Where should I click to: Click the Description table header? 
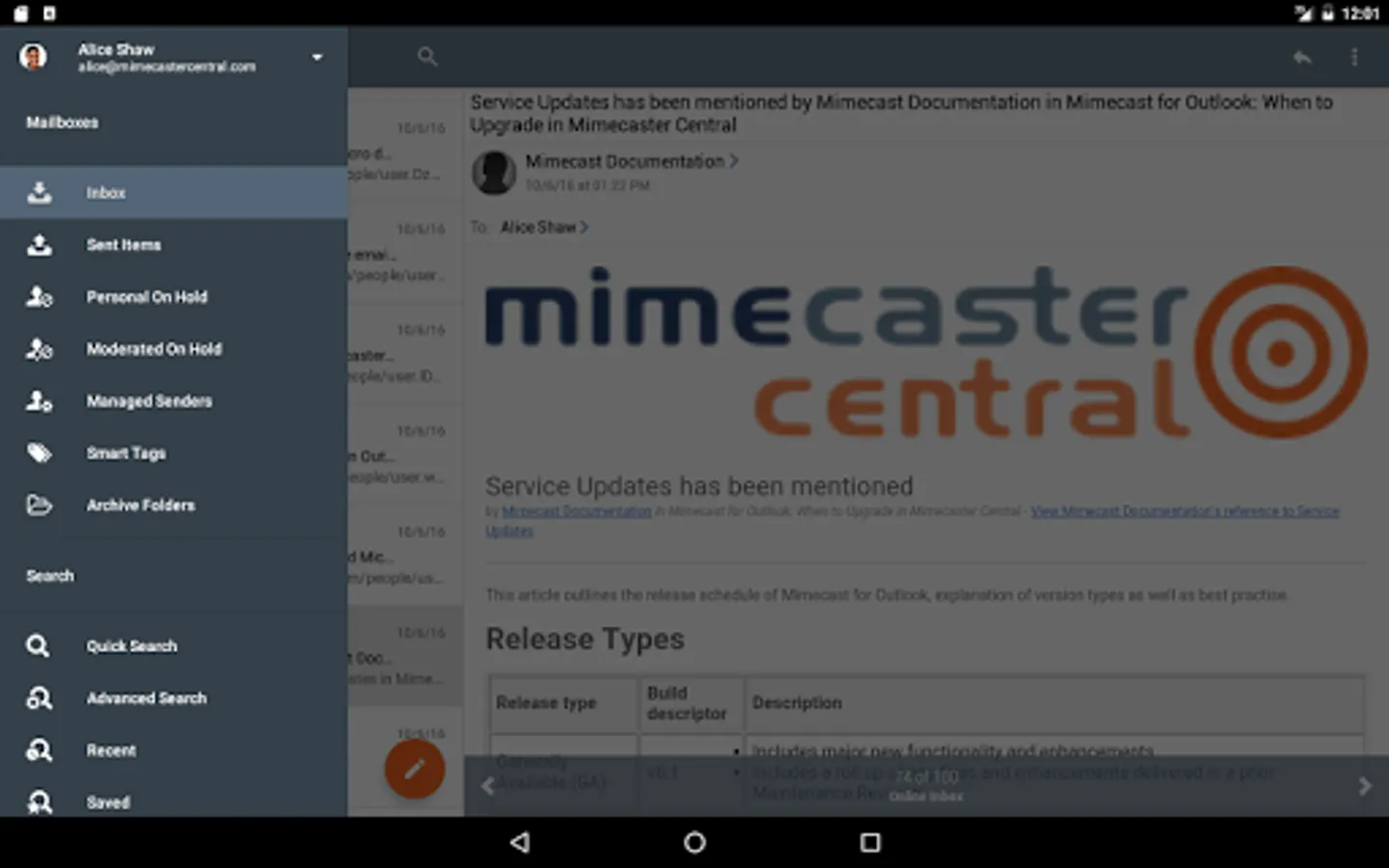point(797,703)
